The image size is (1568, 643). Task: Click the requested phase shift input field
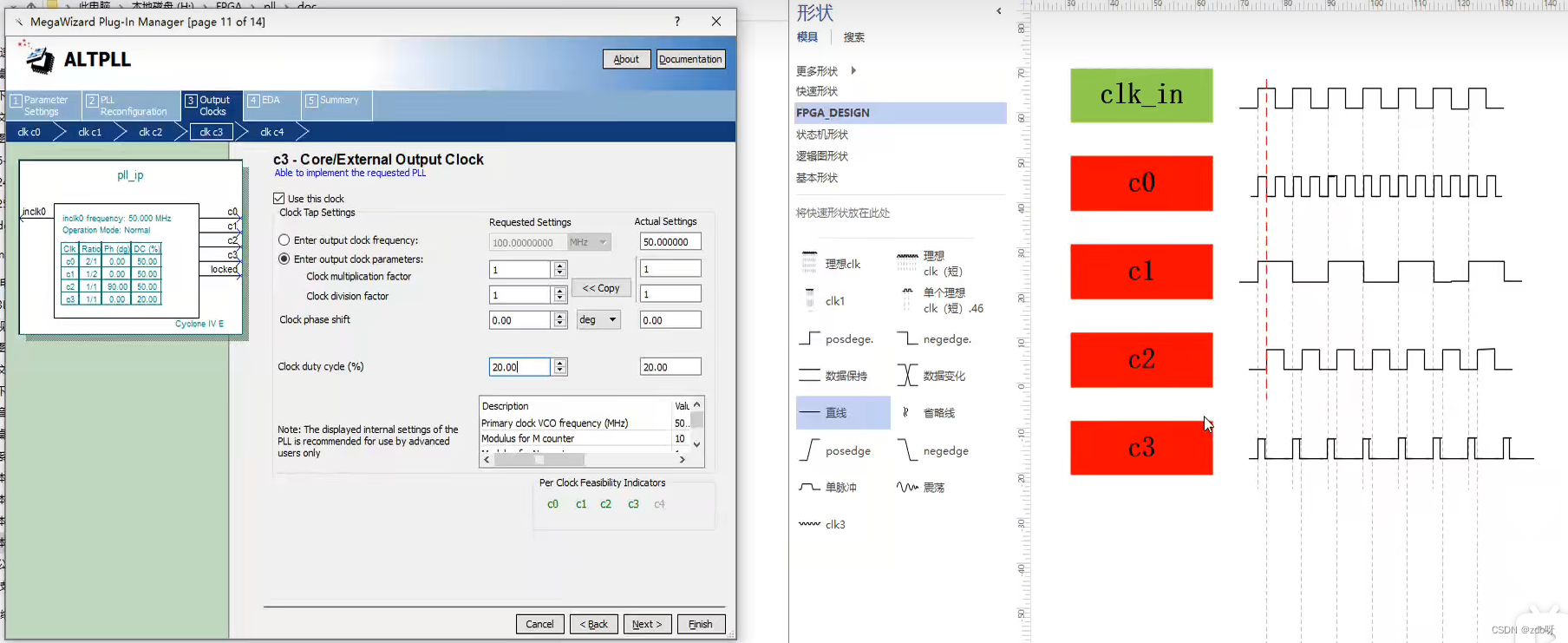(519, 320)
